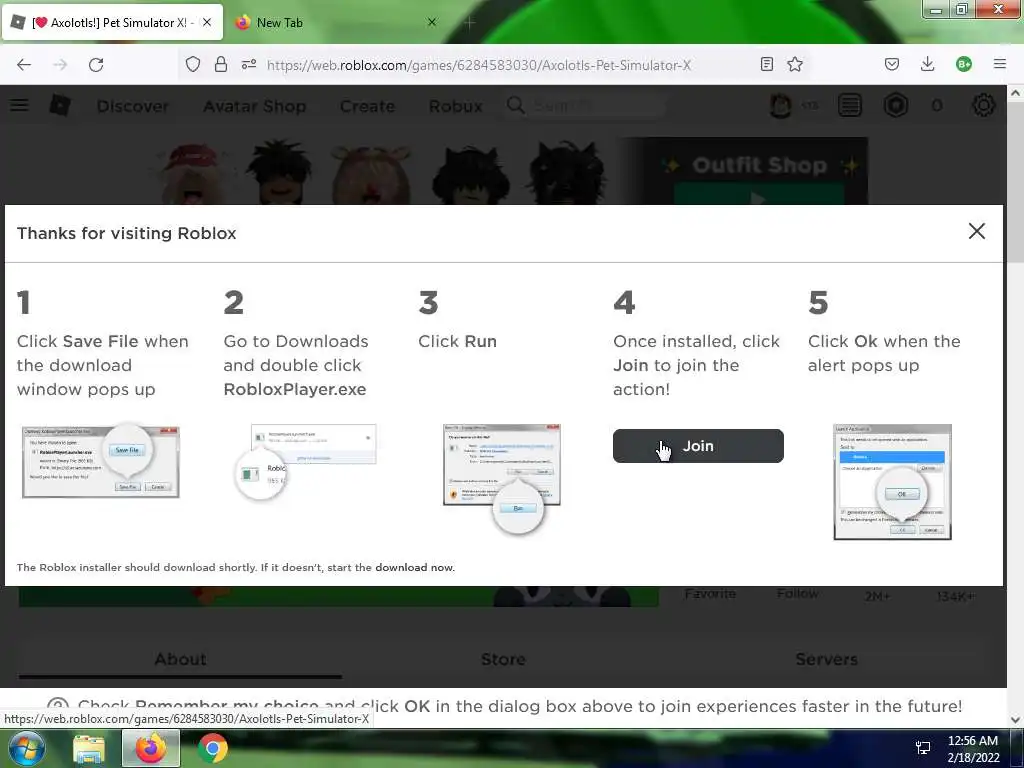The height and width of the screenshot is (768, 1024).
Task: Click the 'download now' link
Action: 415,568
